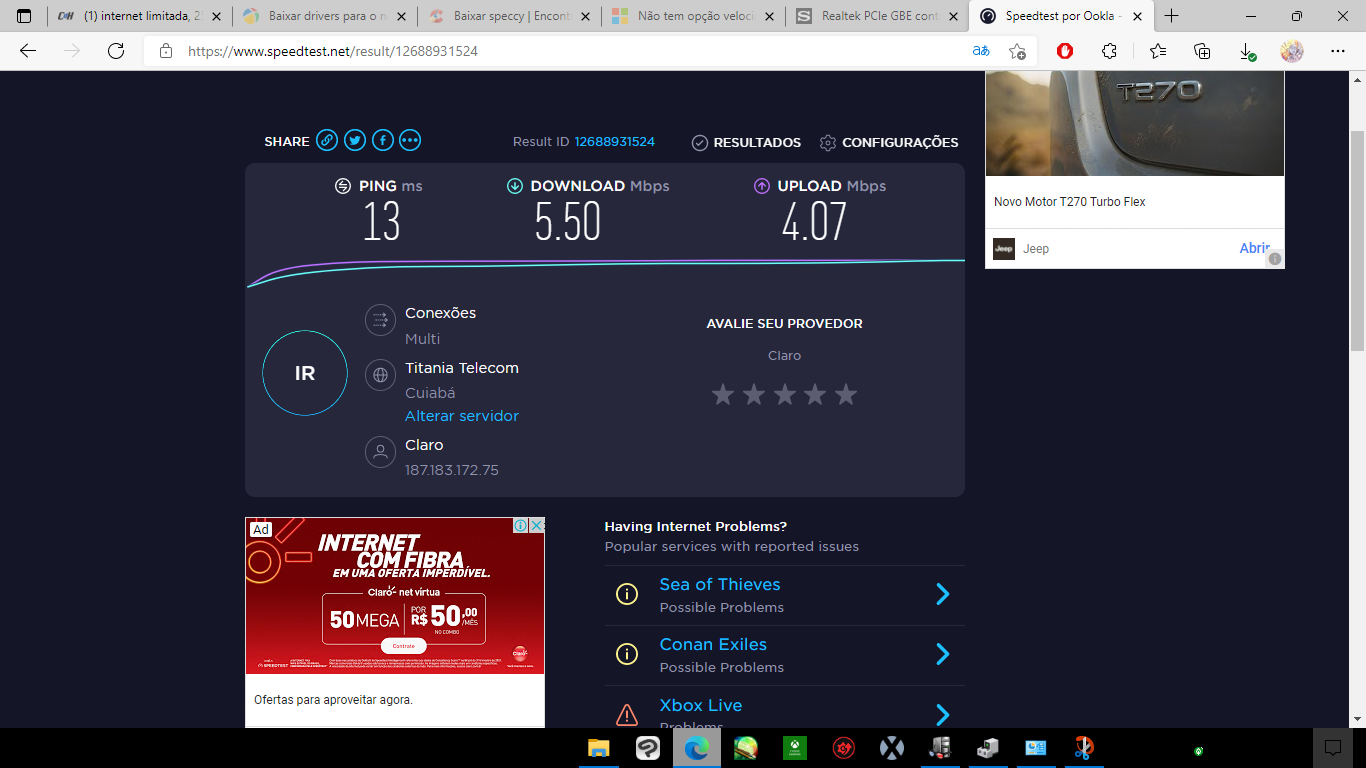Click the Jeep T270 ad image
Viewport: 1366px width, 768px height.
1134,123
